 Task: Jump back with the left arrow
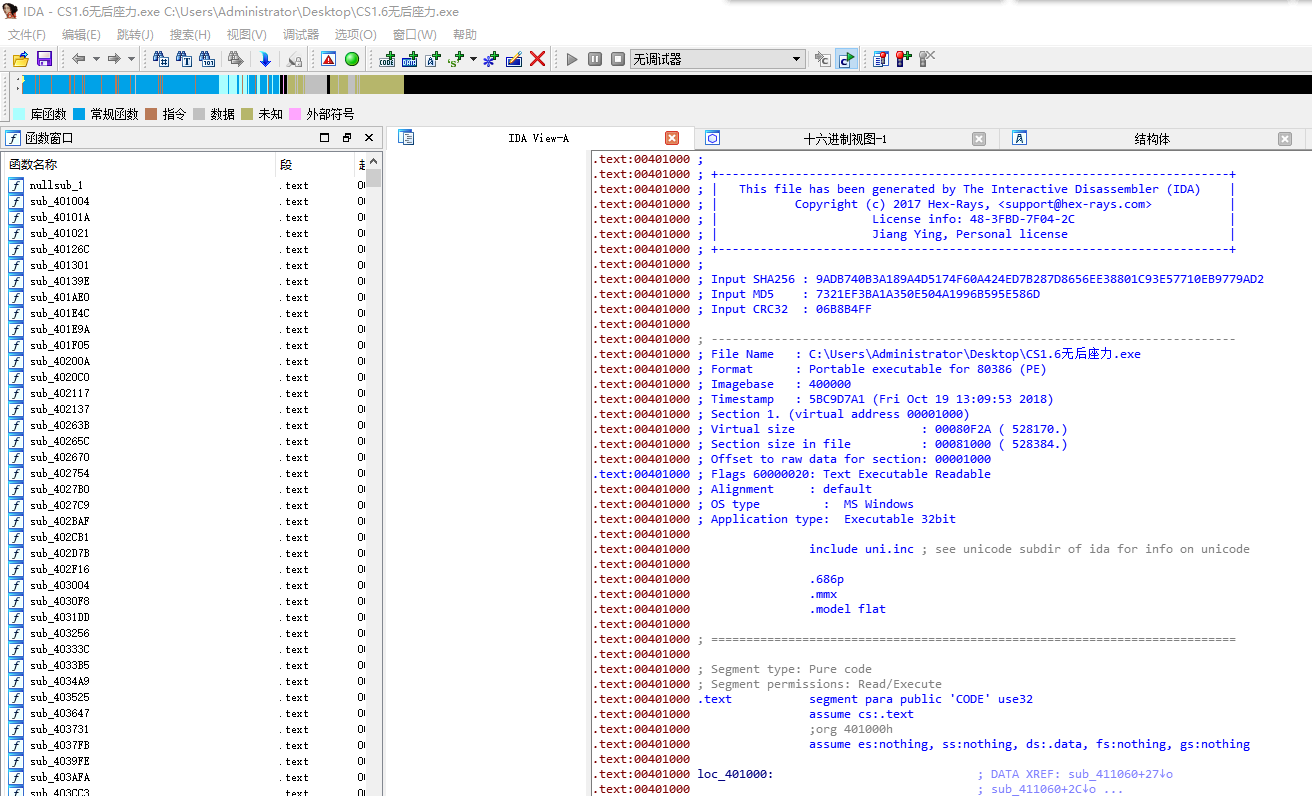[x=78, y=59]
